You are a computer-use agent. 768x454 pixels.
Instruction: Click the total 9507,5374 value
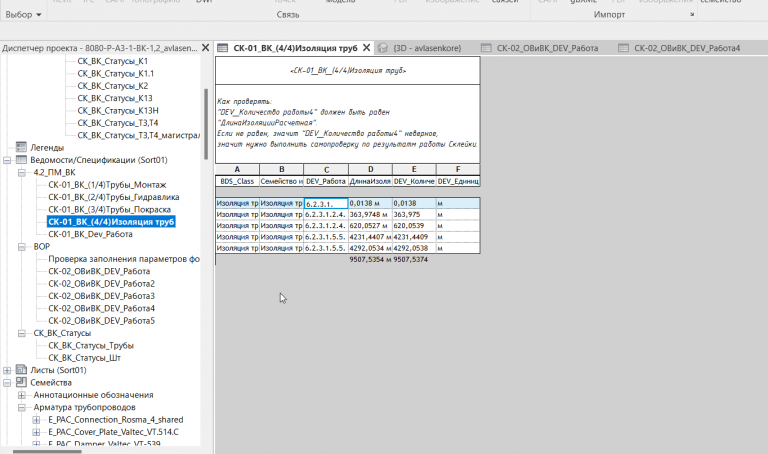tap(410, 260)
